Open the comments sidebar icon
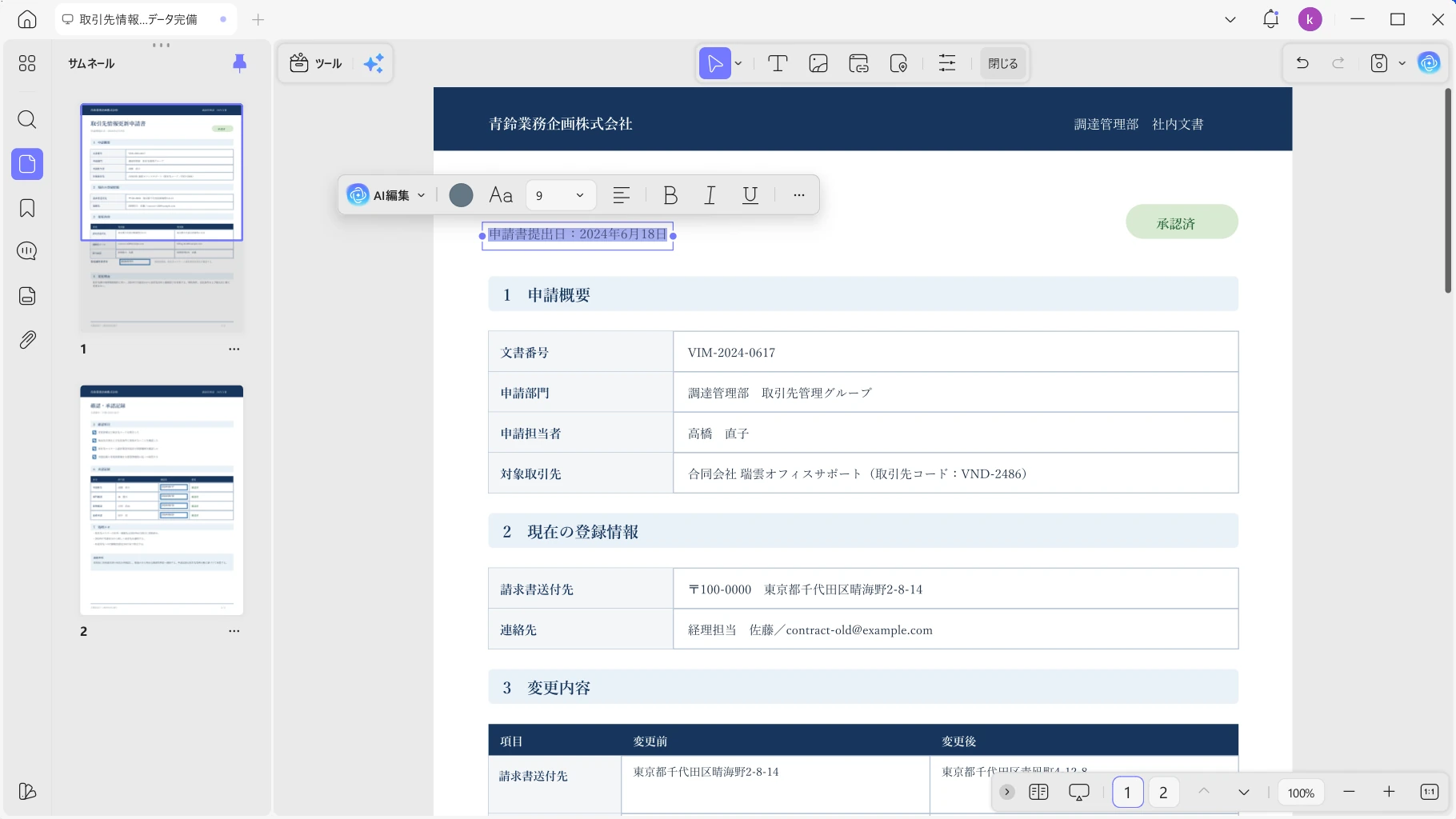The height and width of the screenshot is (819, 1456). click(x=27, y=251)
